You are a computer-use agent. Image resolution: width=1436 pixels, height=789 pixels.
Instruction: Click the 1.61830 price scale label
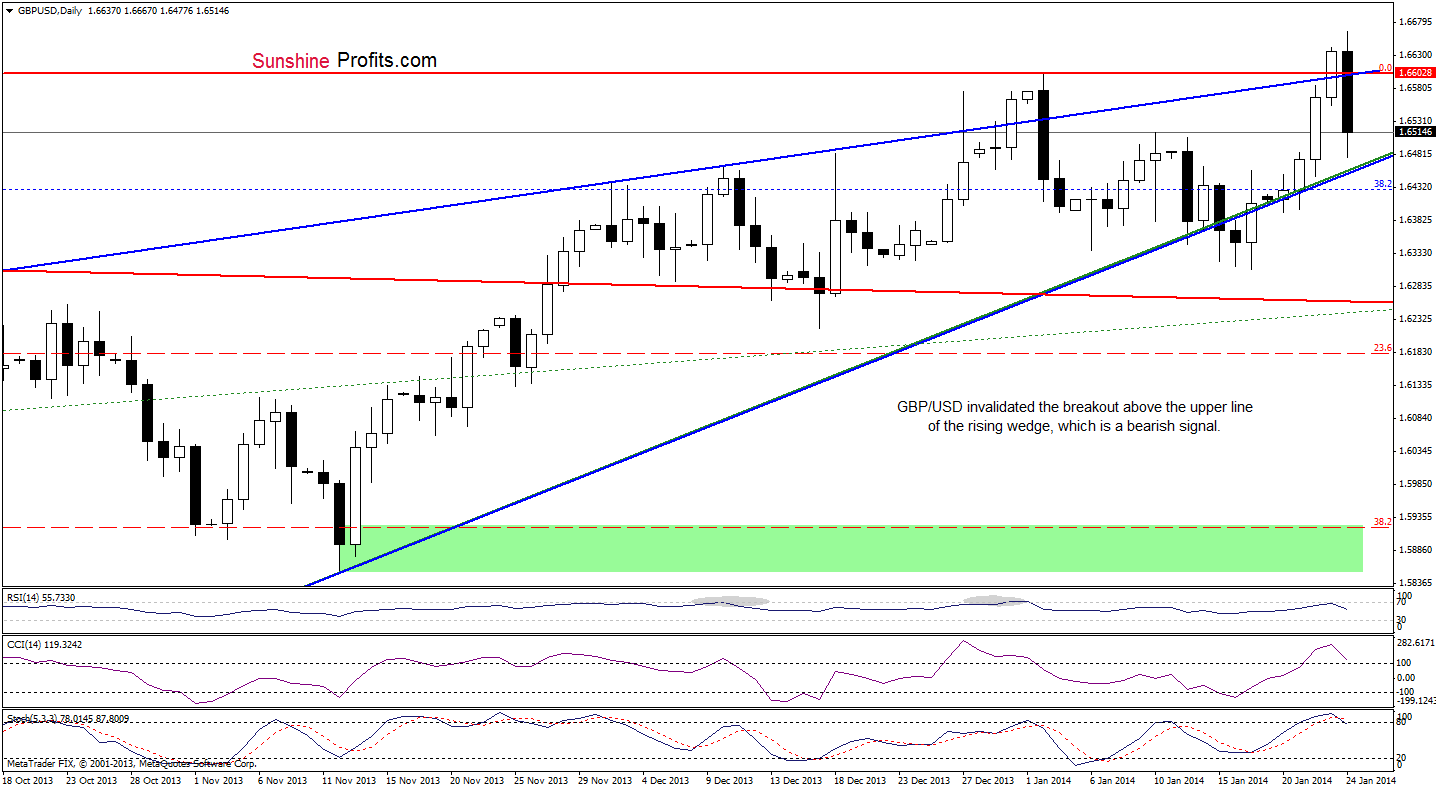click(1414, 351)
